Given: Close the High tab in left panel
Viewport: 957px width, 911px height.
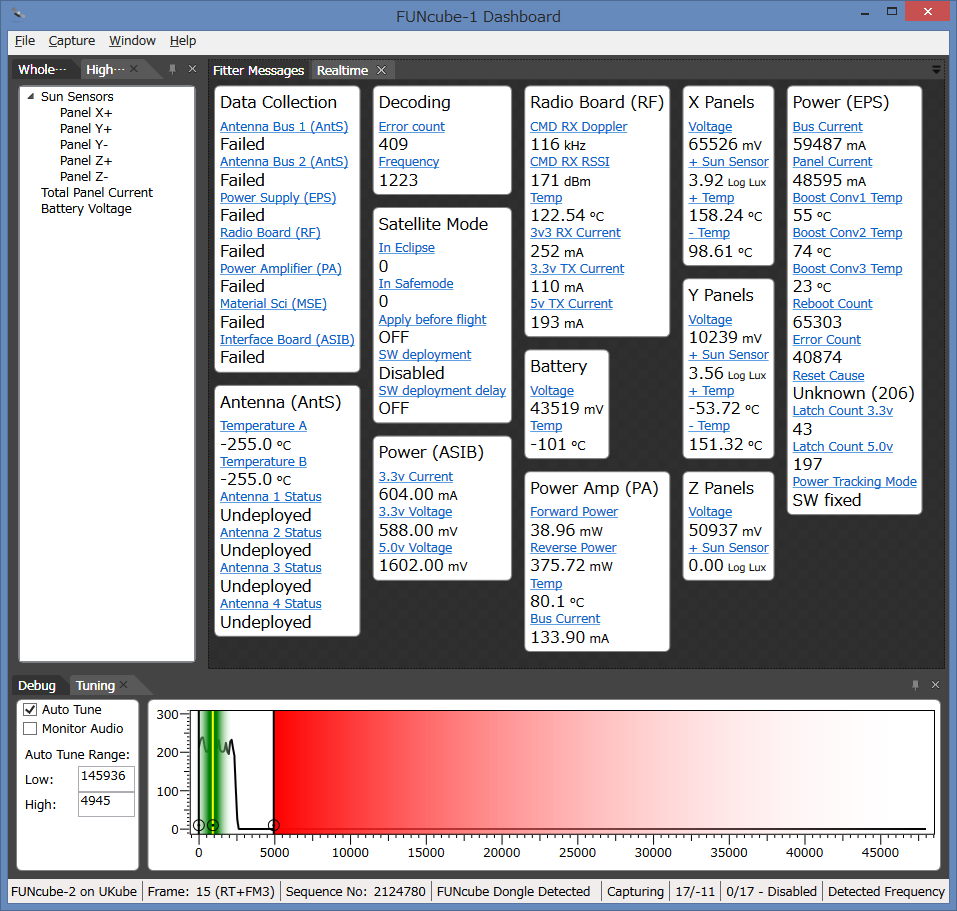Looking at the screenshot, I should pos(134,69).
